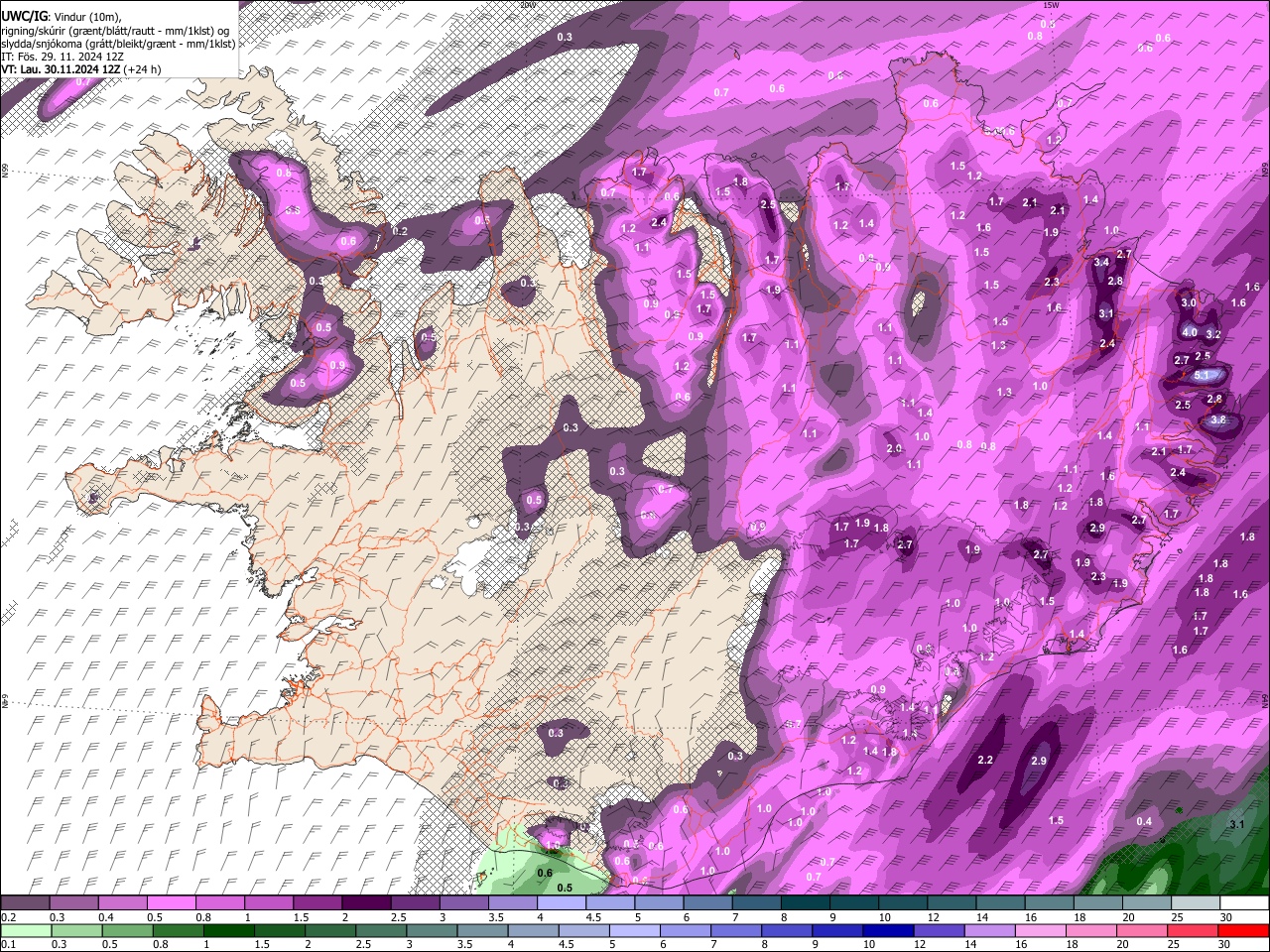Pick the light periwinkle 4 swatch in snow legend
Viewport: 1270px width, 952px height.
point(562,903)
